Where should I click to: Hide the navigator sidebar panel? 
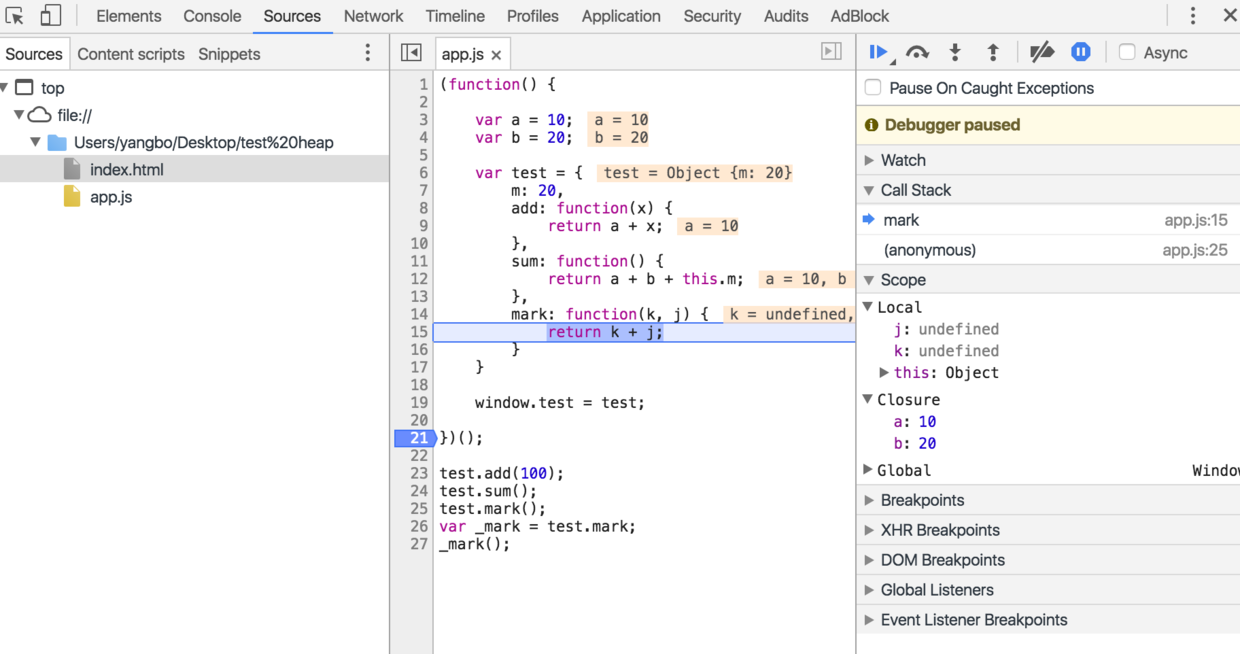click(x=411, y=53)
